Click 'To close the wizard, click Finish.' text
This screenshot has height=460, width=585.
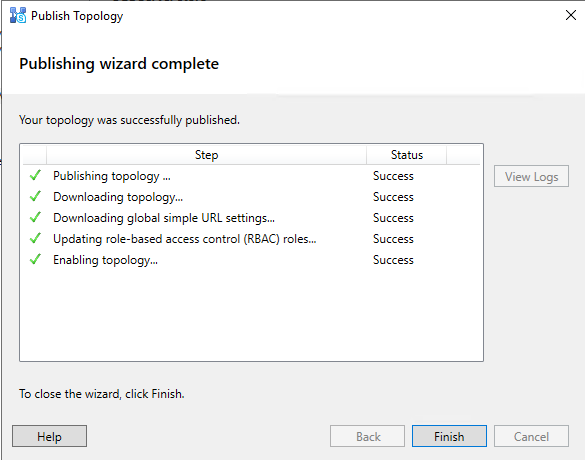coord(102,394)
